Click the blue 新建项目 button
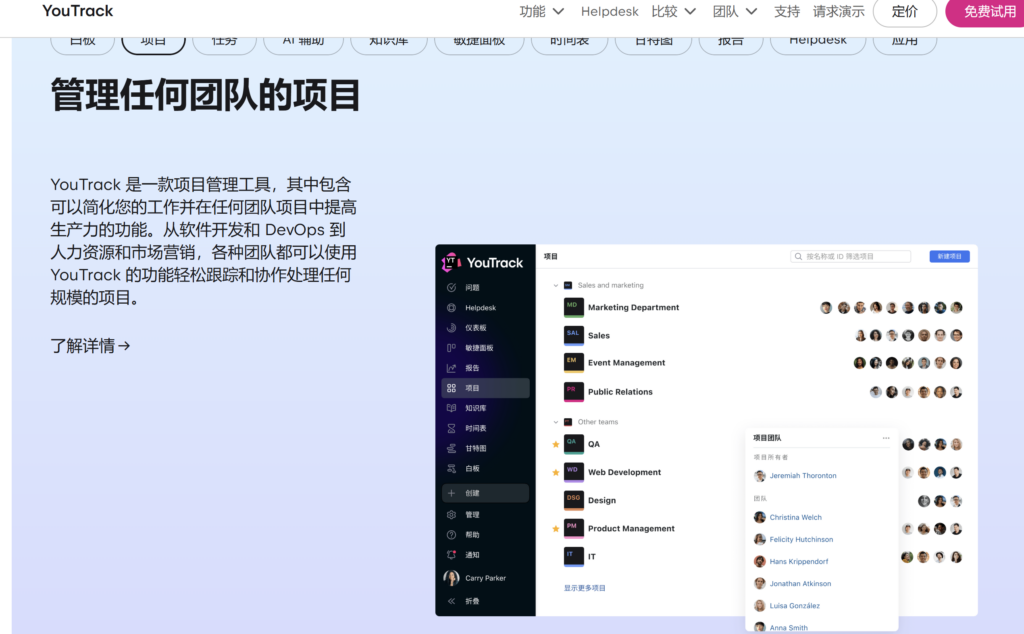Viewport: 1024px width, 634px height. point(950,257)
